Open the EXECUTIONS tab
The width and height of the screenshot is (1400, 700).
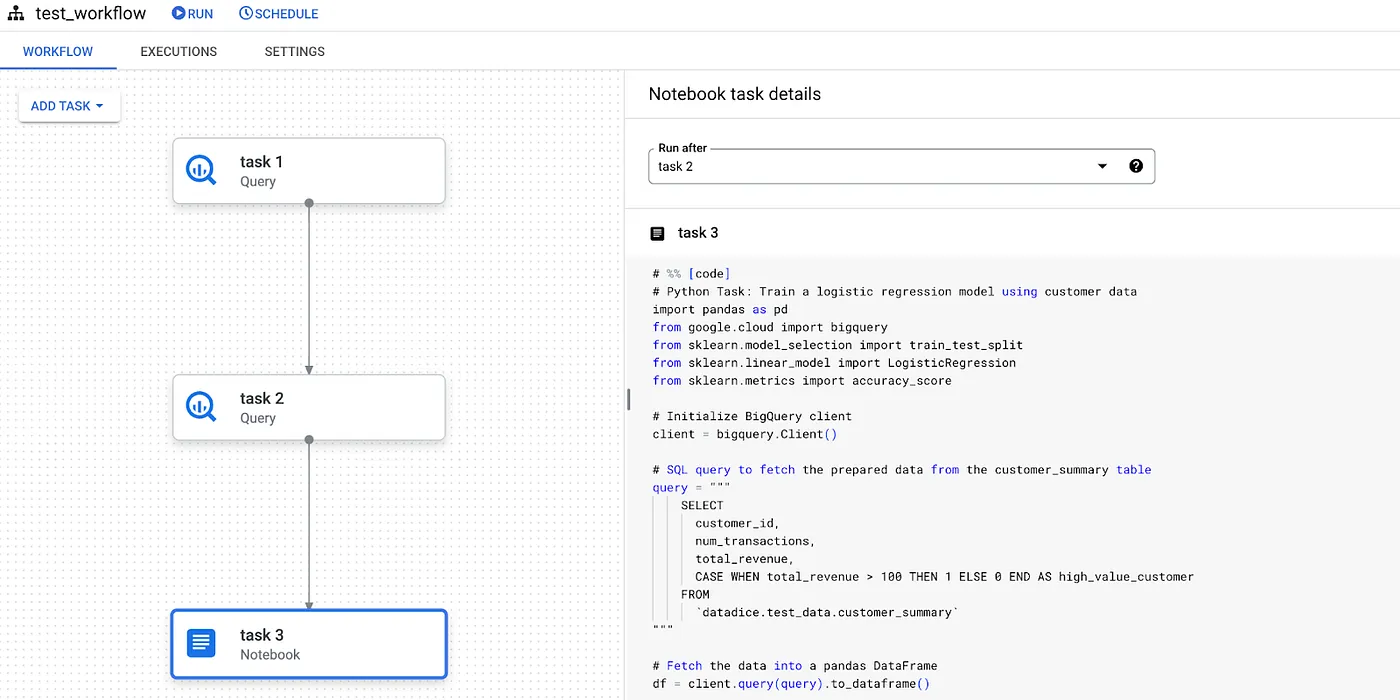point(178,51)
